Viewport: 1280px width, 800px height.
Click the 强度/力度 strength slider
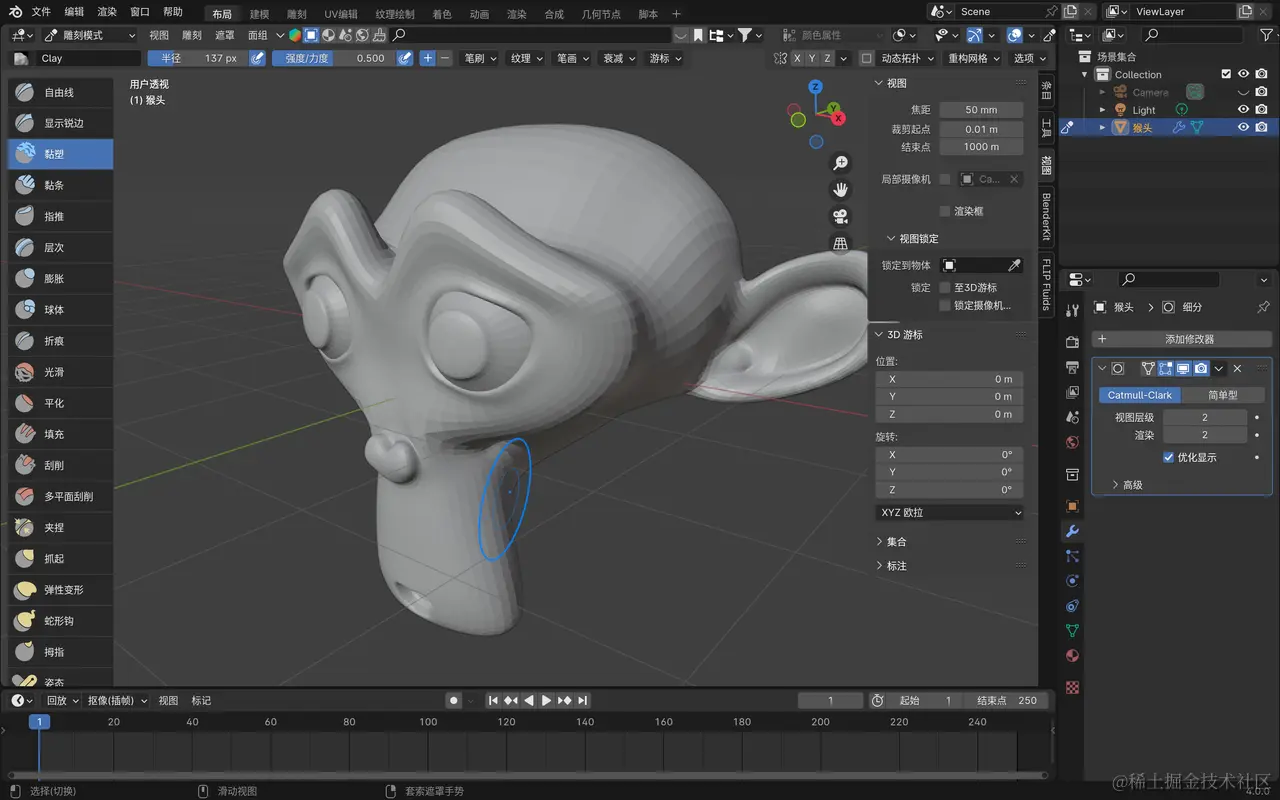click(334, 58)
